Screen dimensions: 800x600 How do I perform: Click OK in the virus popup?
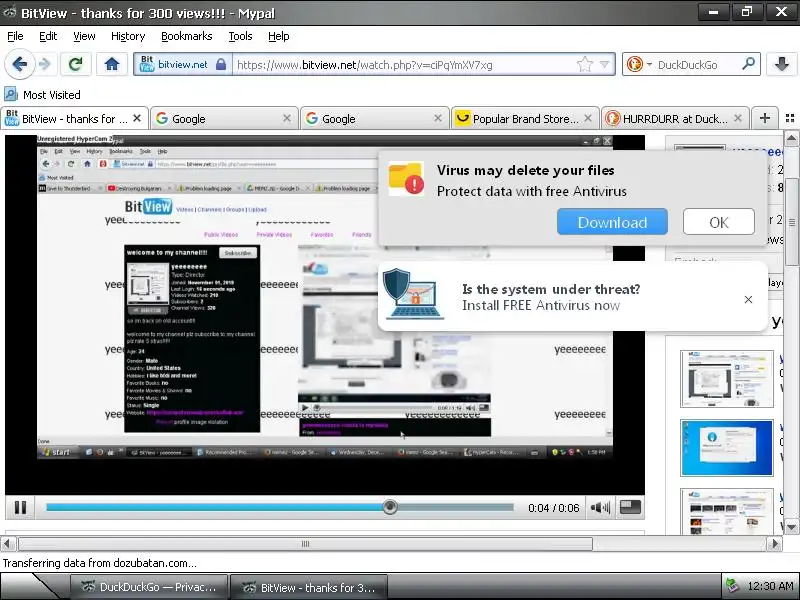(x=718, y=222)
